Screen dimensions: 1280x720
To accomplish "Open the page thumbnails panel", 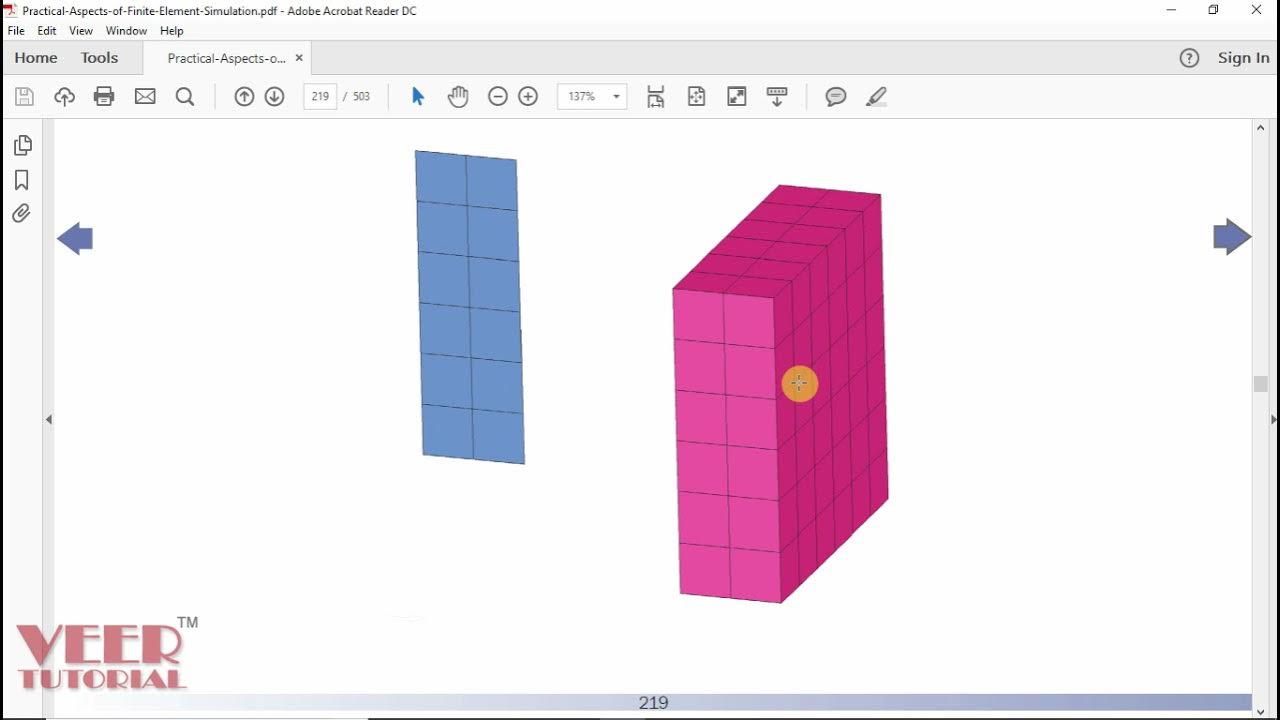I will (22, 146).
